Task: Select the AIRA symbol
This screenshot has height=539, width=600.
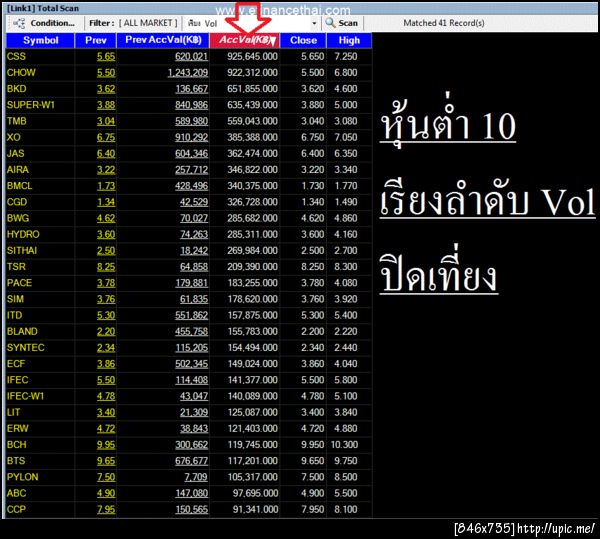Action: coord(18,169)
